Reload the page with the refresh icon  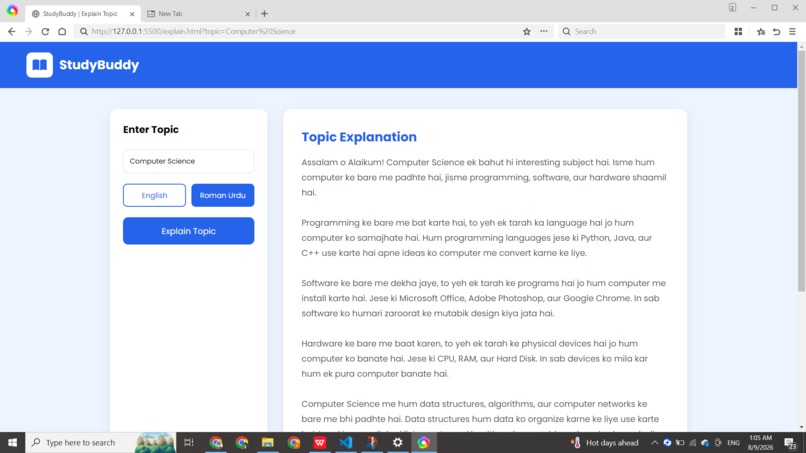tap(45, 31)
